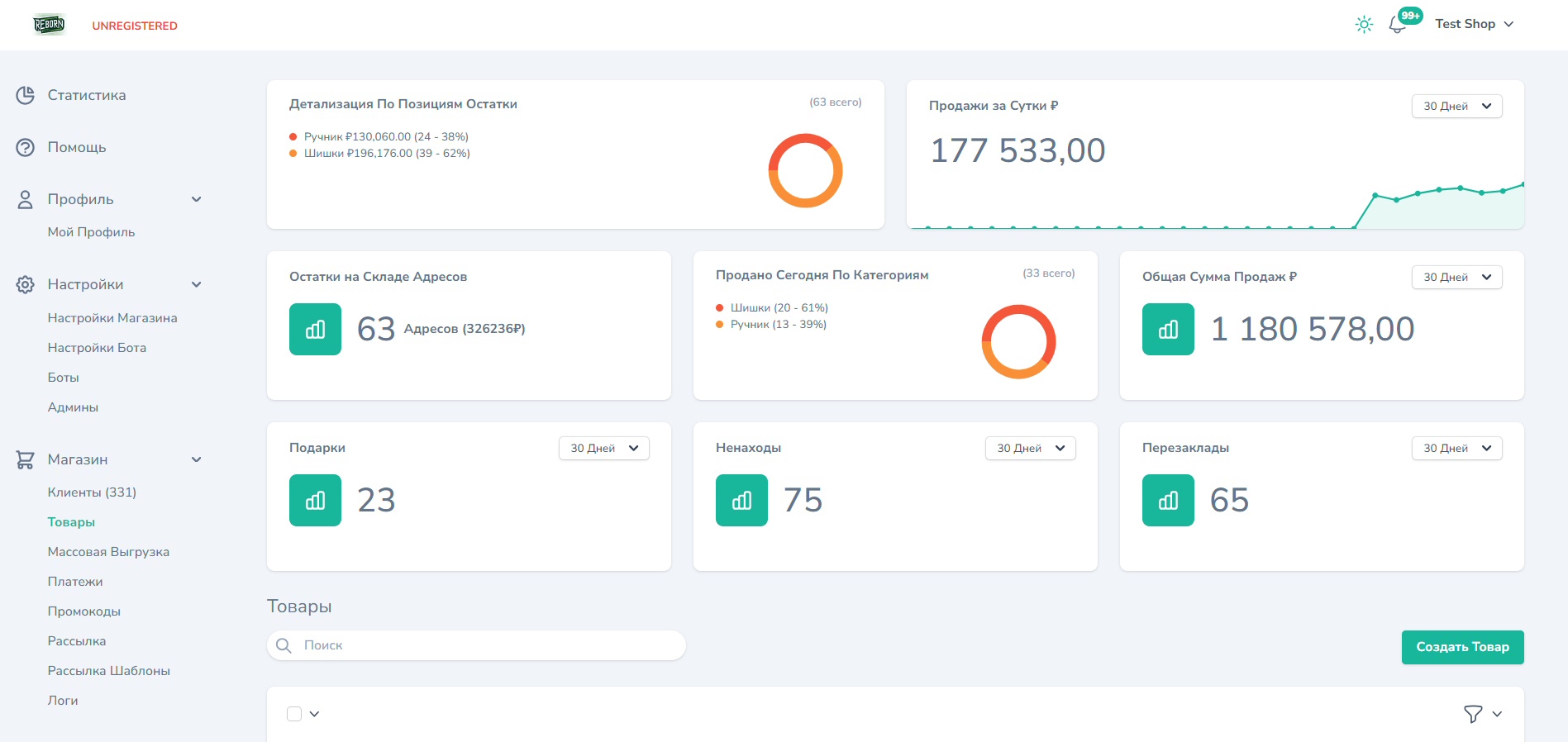This screenshot has height=742, width=1568.
Task: Open the Test Shop account dropdown
Action: click(x=1474, y=25)
